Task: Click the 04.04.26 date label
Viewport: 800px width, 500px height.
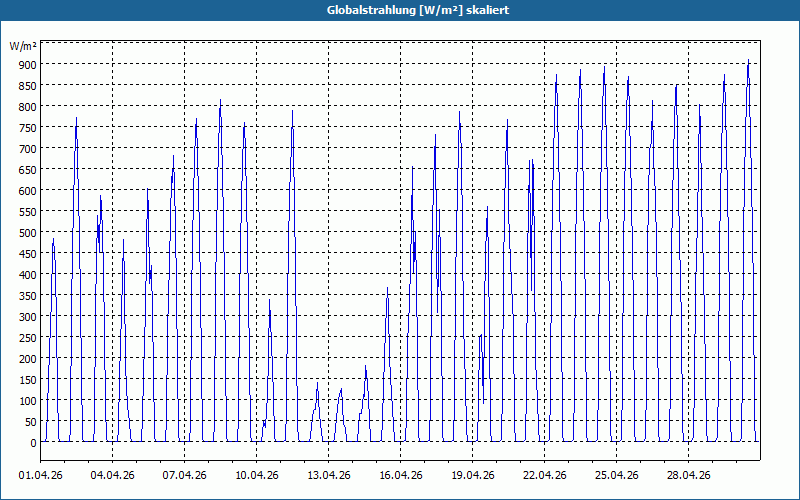Action: tap(113, 475)
